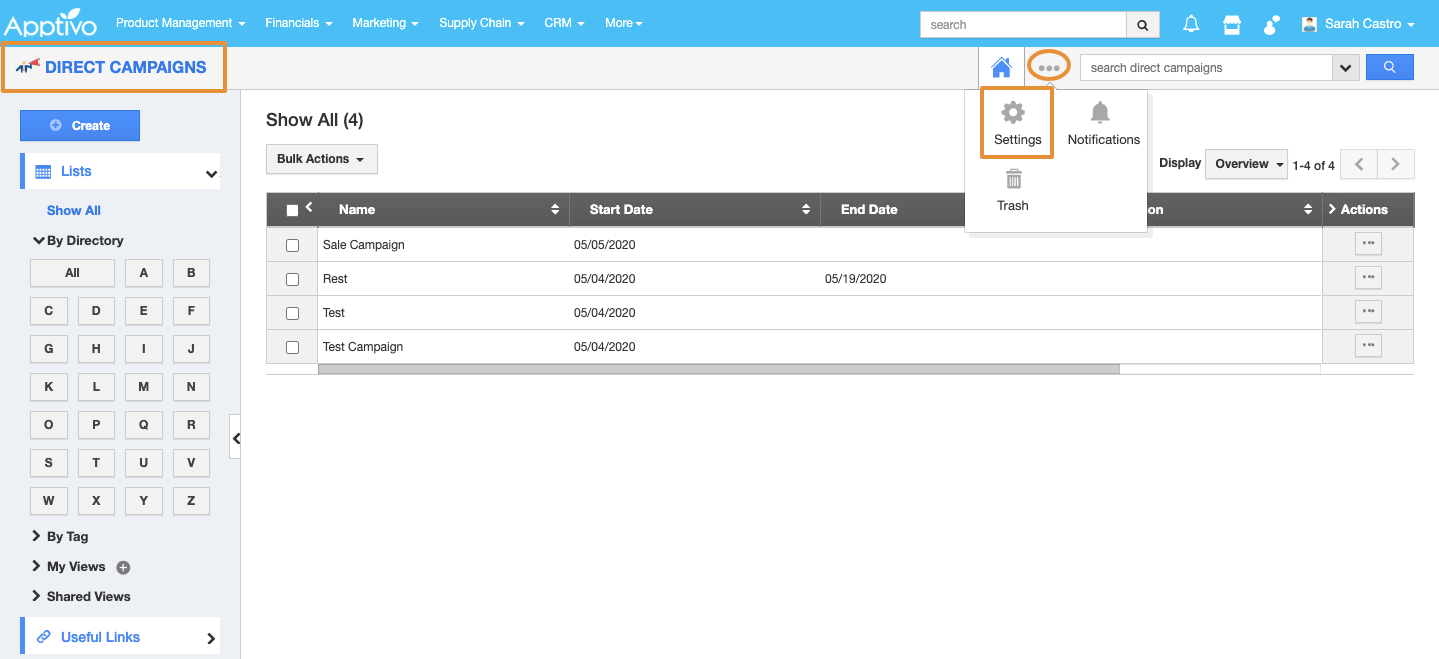The width and height of the screenshot is (1439, 659).
Task: Open the app store icon in header
Action: point(1232,24)
